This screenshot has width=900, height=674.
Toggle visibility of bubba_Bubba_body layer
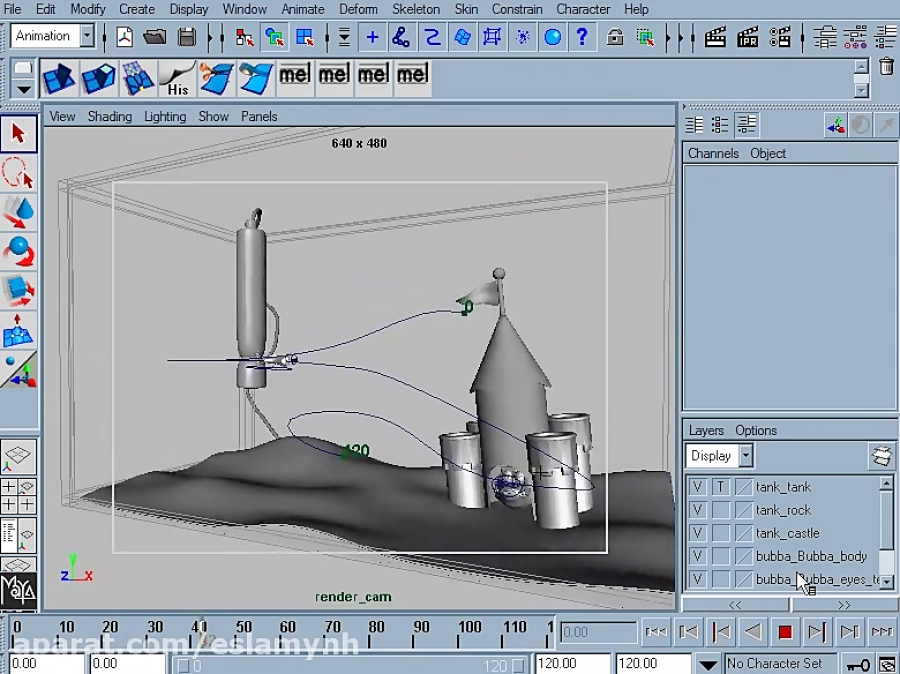[x=697, y=556]
